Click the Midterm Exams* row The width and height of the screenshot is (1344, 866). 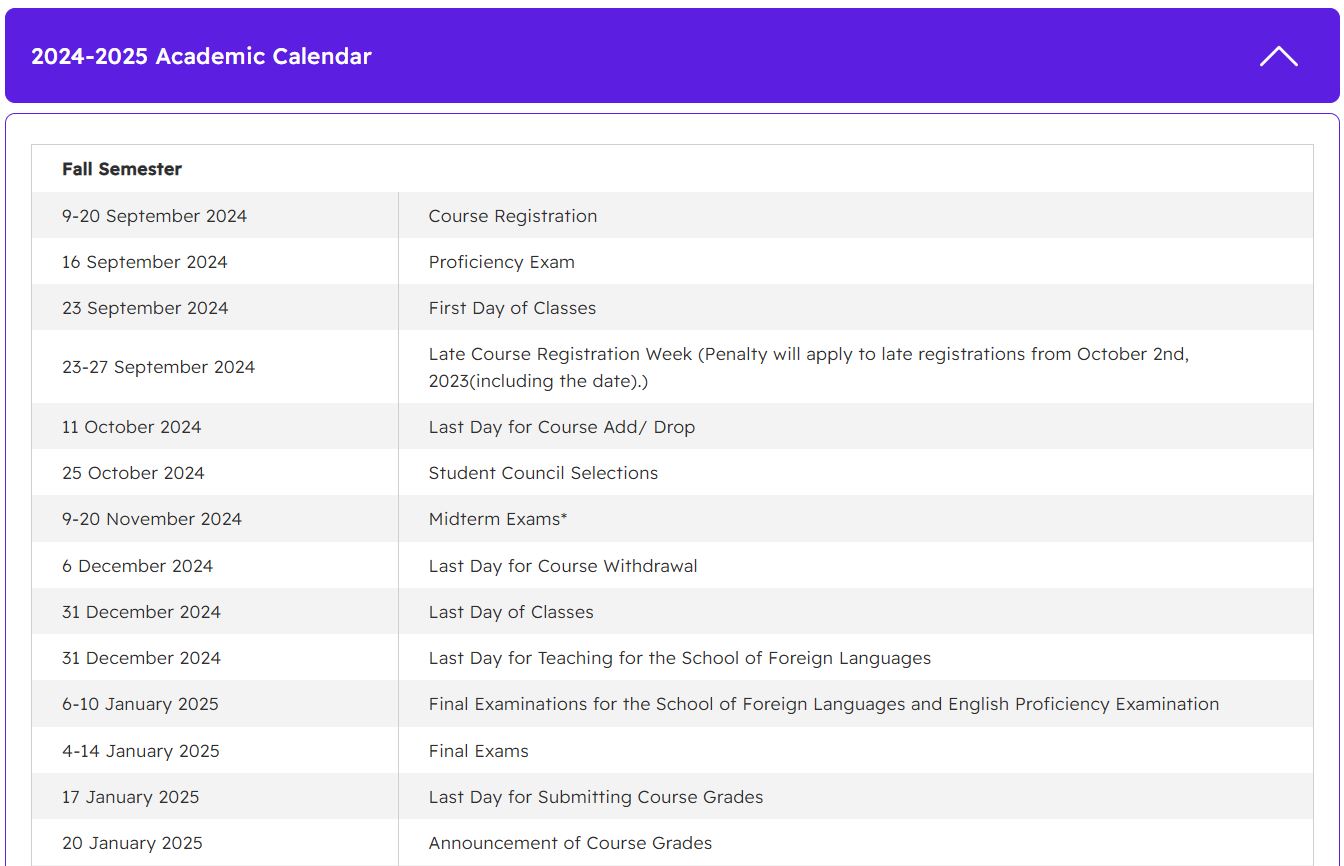click(x=672, y=519)
